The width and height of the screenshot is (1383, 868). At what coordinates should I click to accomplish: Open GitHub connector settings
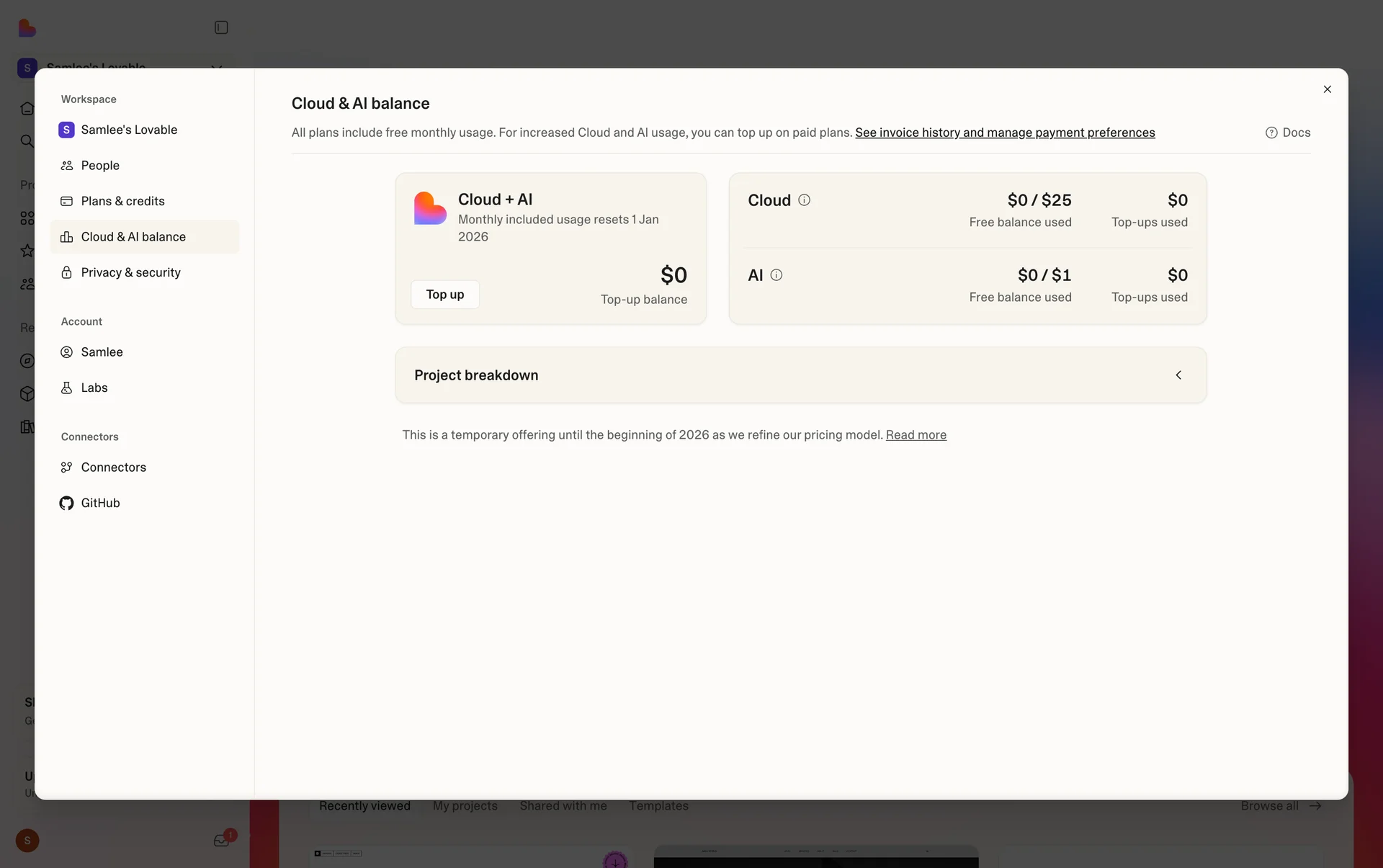[x=100, y=503]
